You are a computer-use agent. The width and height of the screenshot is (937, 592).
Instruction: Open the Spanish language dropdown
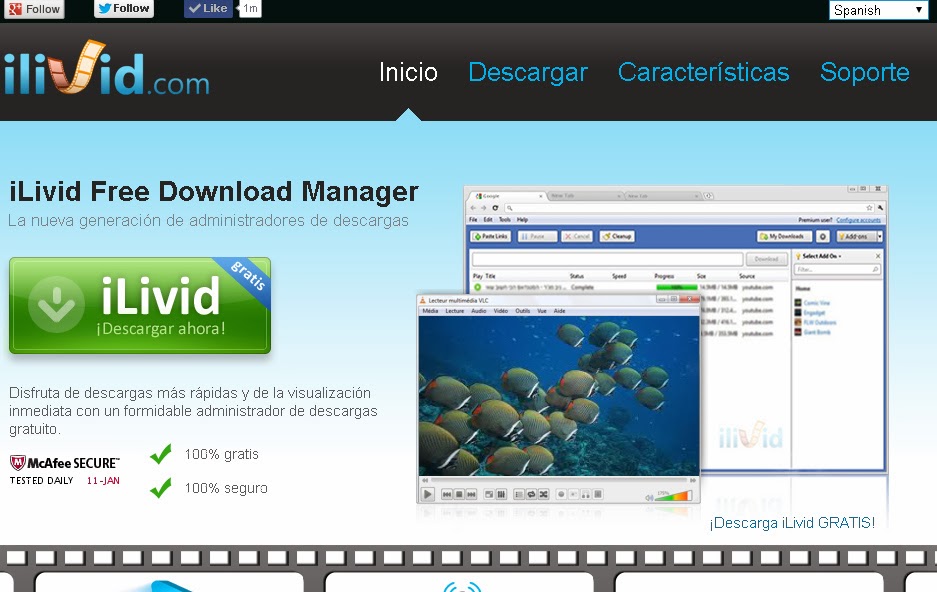[x=878, y=10]
